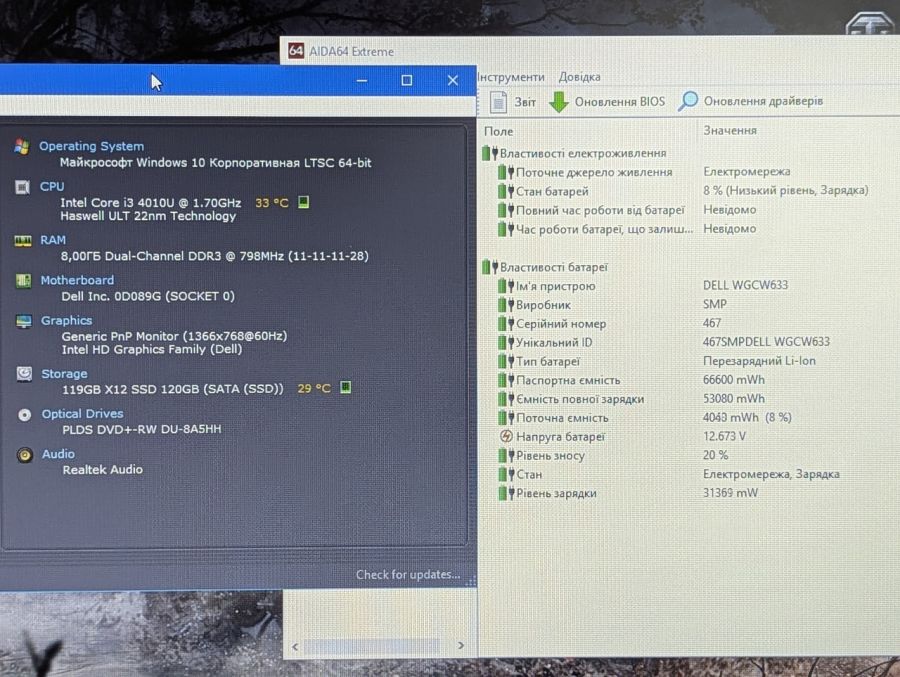Open the Optical Drives section link
Image resolution: width=900 pixels, height=677 pixels.
pyautogui.click(x=82, y=413)
